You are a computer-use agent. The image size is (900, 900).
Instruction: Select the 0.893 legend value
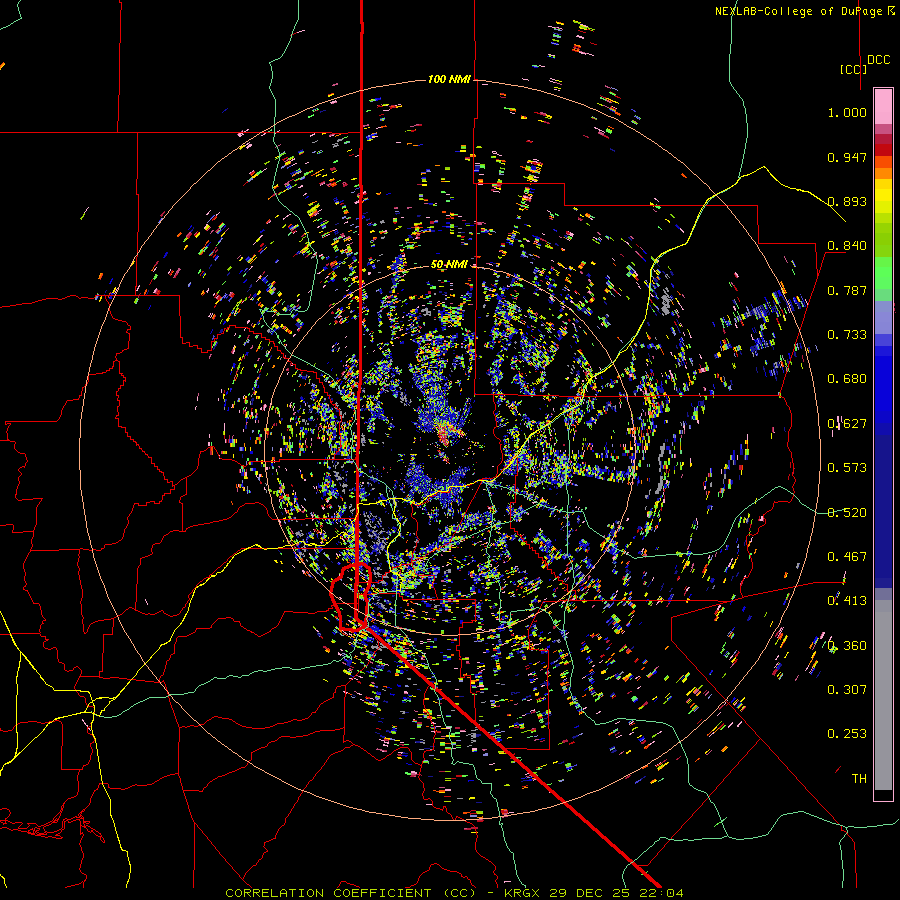(847, 201)
